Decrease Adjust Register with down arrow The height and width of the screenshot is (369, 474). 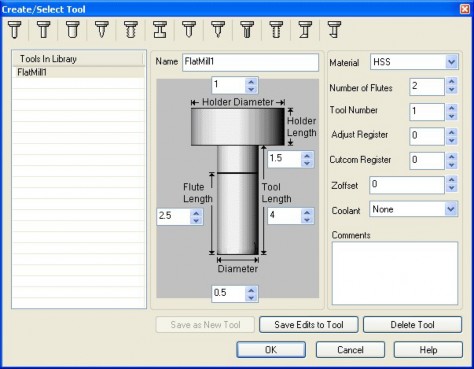451,140
